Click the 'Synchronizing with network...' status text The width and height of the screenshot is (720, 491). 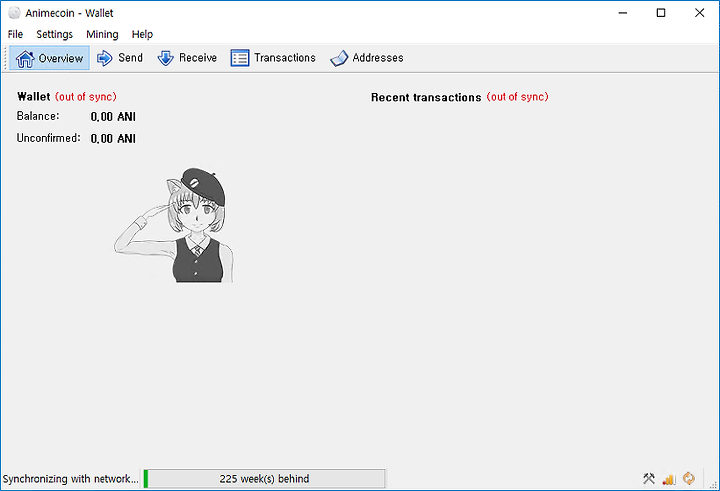pos(70,479)
